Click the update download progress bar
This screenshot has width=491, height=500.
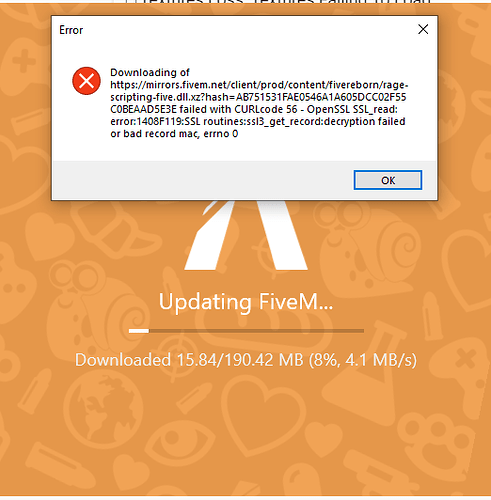(246, 331)
